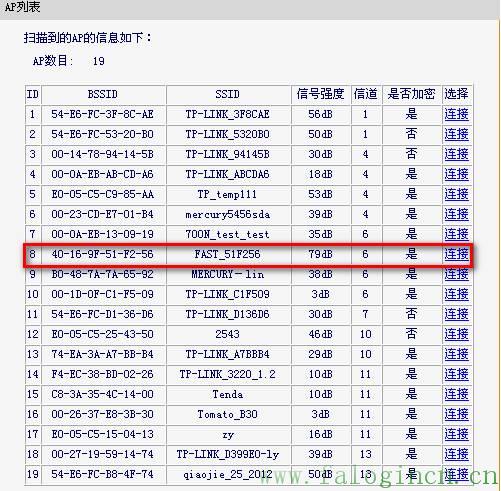Click SSID text TP-LINK_A7BBB4

pos(227,354)
